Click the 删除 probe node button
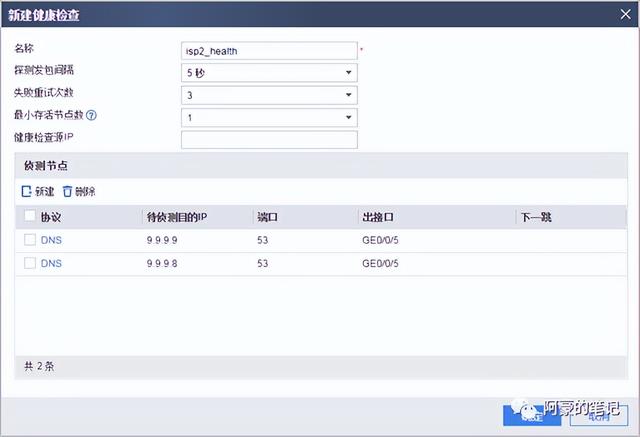The height and width of the screenshot is (437, 640). click(x=79, y=191)
